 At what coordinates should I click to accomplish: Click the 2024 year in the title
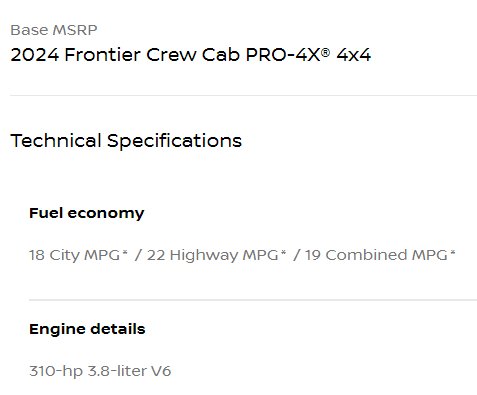[x=35, y=55]
